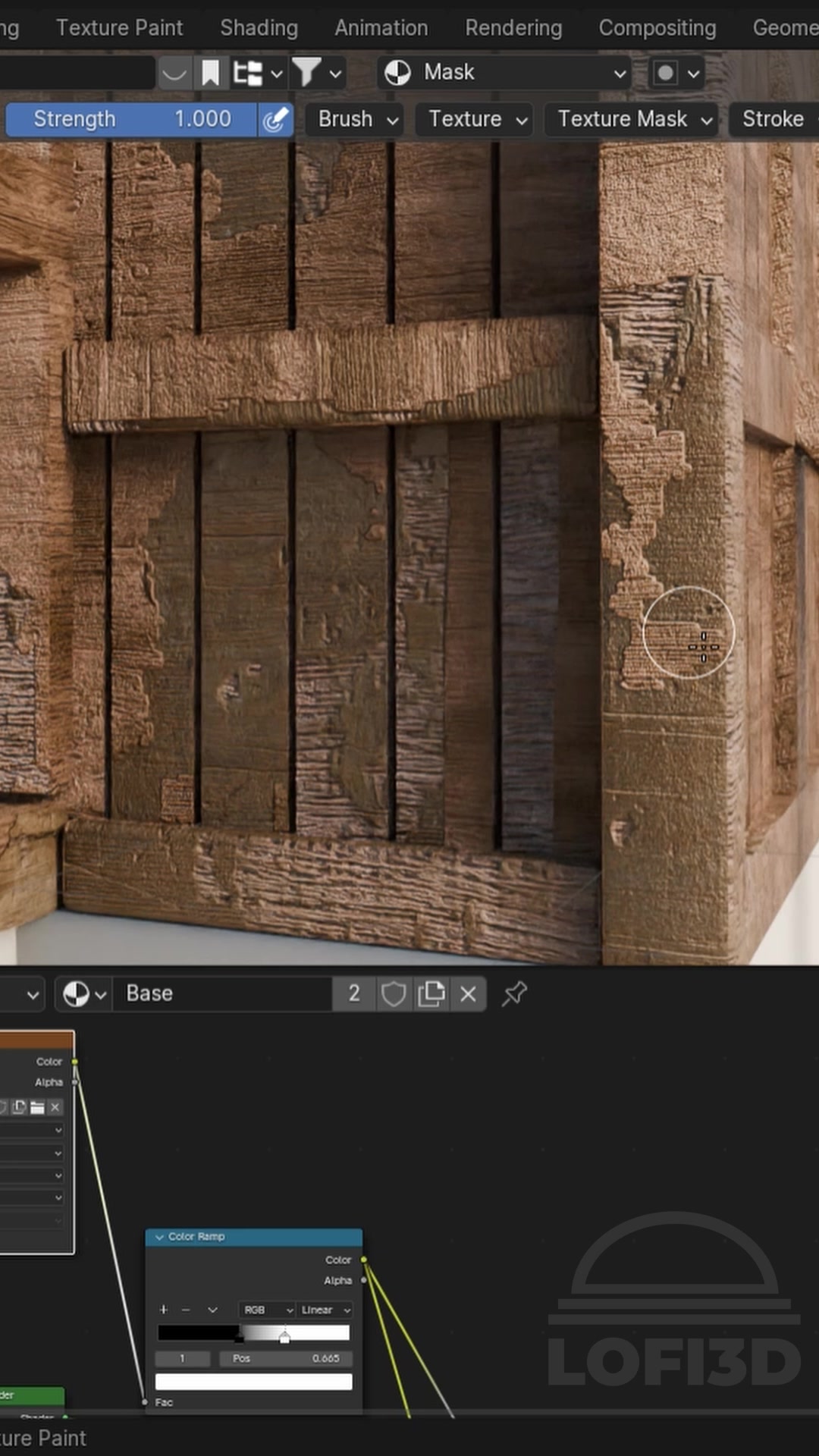
Task: Click the checkered sphere icon beside Mask
Action: coord(397,73)
